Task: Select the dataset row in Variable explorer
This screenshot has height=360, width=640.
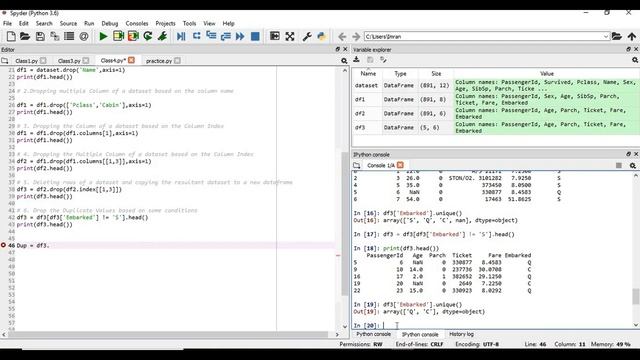Action: (496, 85)
